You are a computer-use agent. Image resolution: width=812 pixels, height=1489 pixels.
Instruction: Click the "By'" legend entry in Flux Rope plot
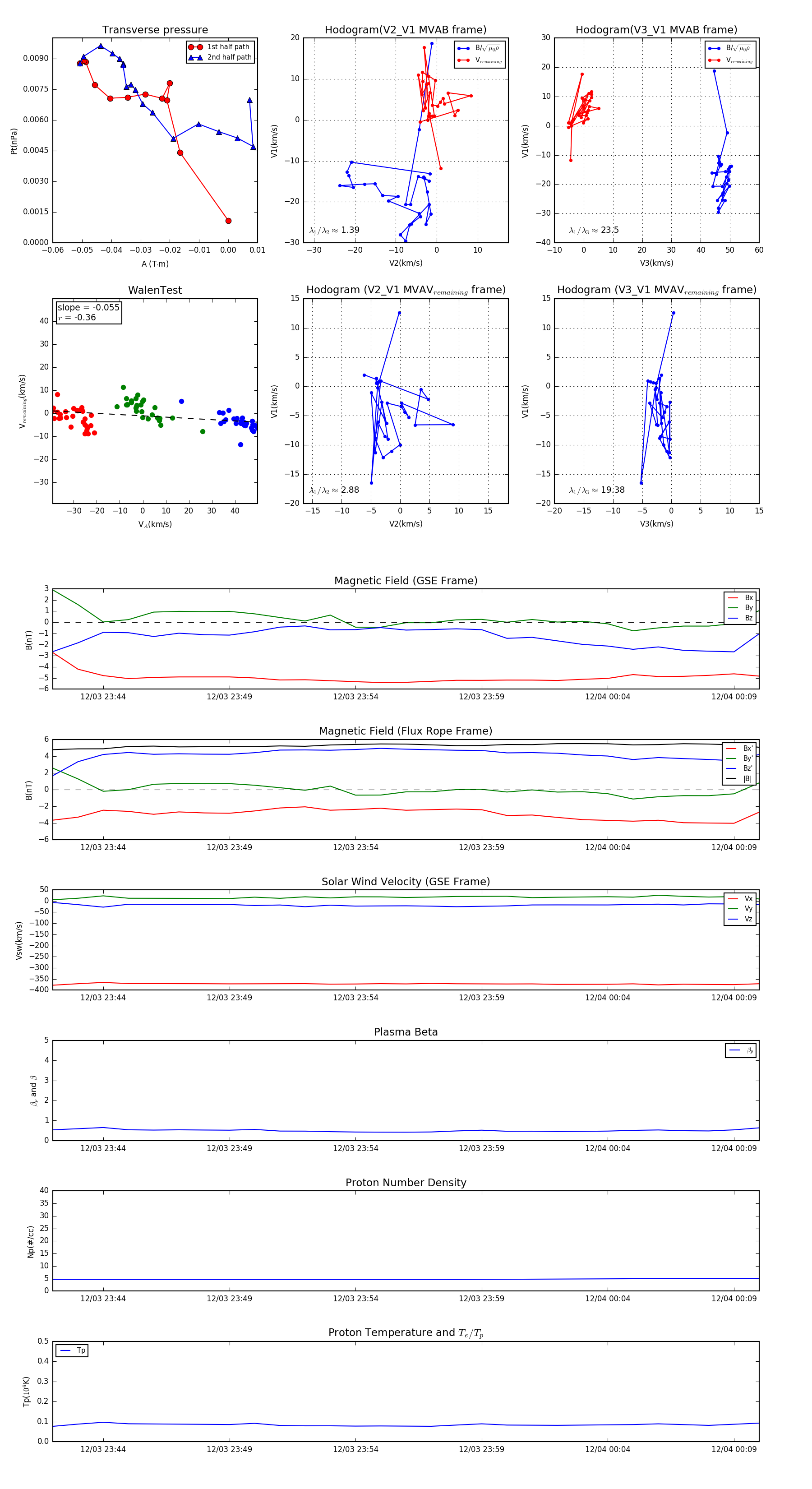(x=740, y=758)
